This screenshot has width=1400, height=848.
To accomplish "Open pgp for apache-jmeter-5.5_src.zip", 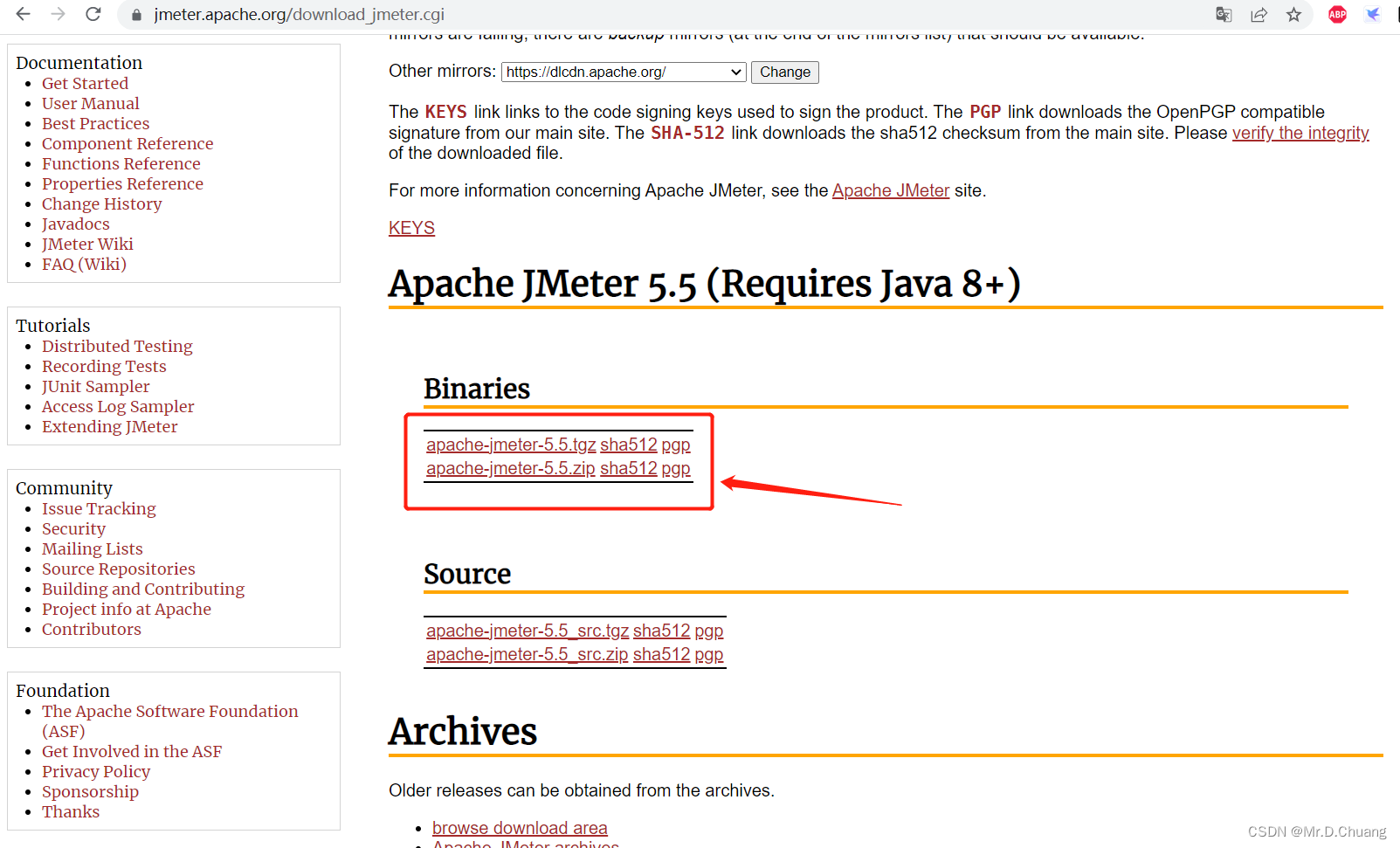I will pos(709,654).
